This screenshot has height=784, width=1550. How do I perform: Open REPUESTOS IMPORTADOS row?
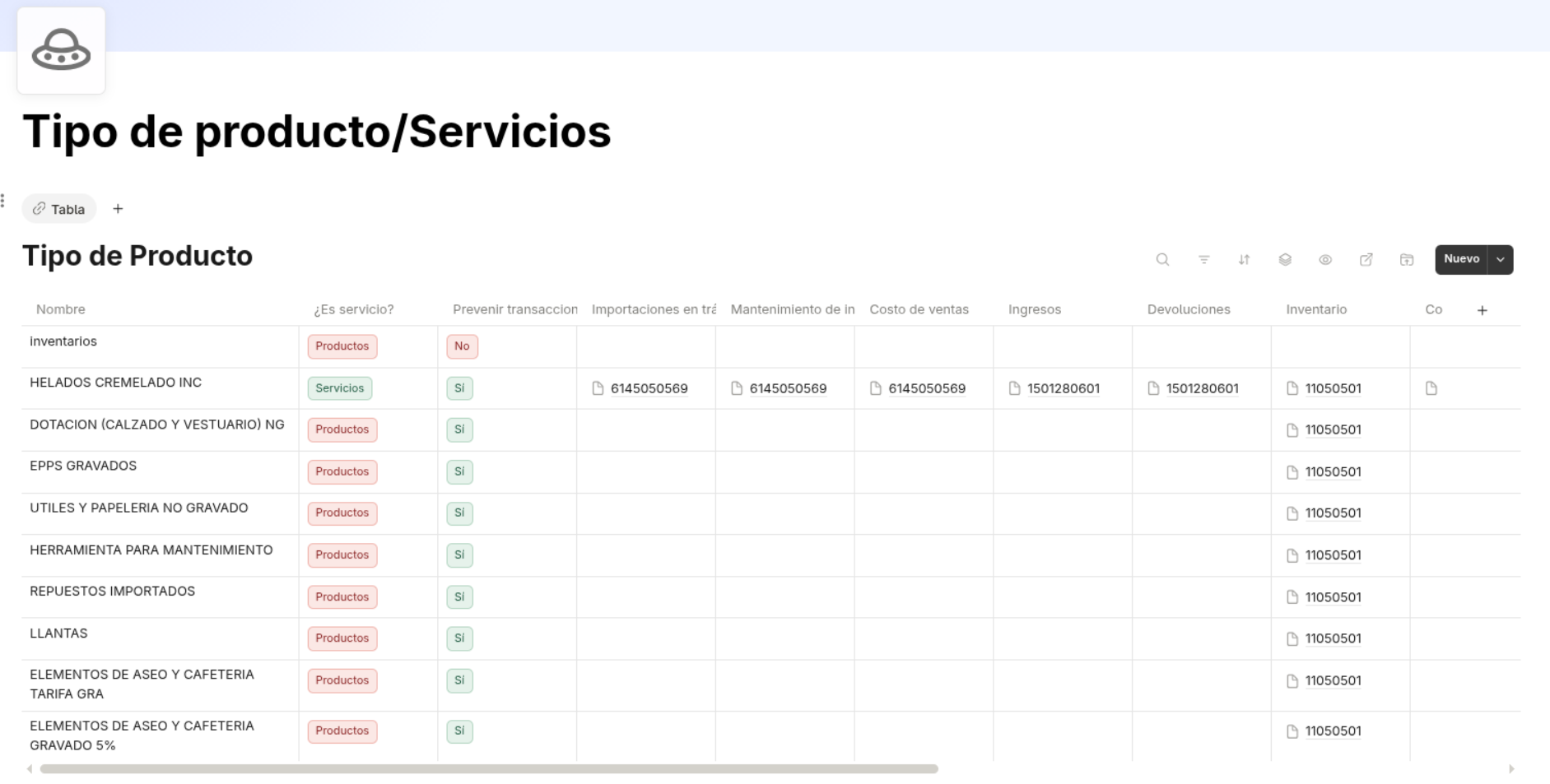coord(113,591)
